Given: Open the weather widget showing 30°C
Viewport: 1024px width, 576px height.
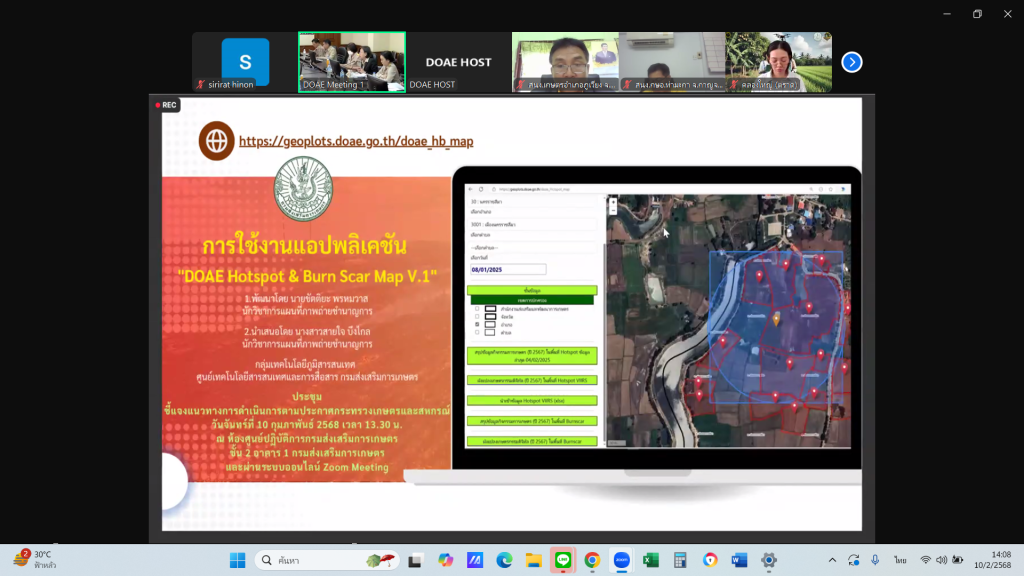Looking at the screenshot, I should (35, 560).
